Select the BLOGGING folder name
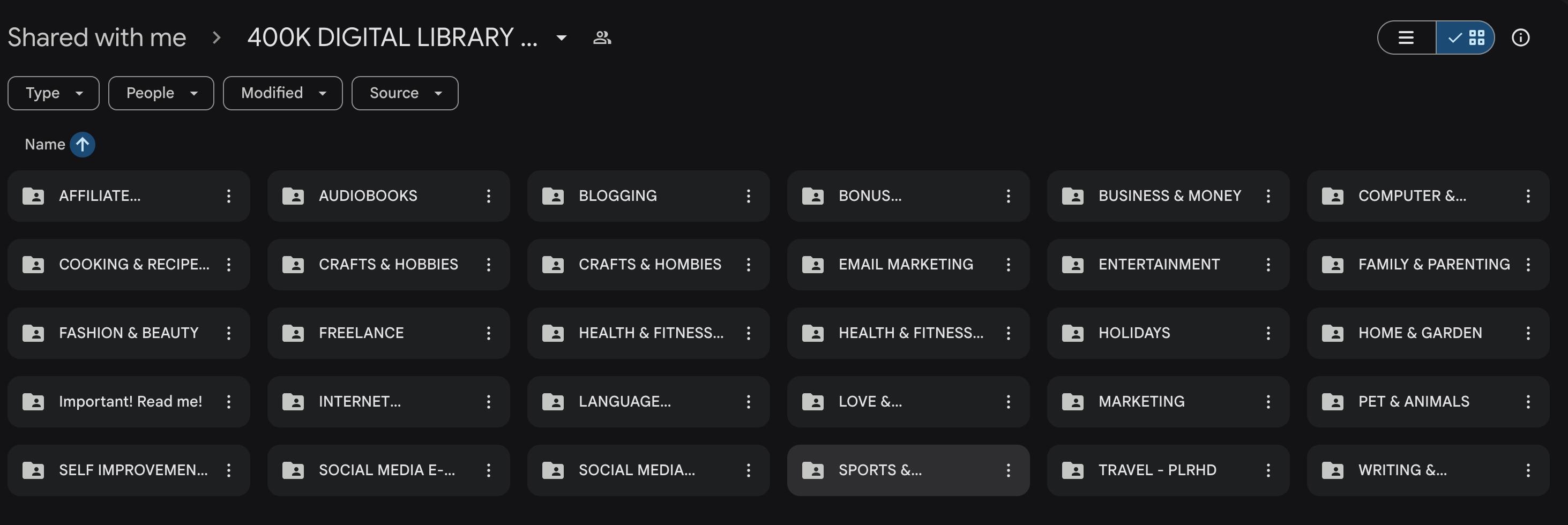 point(618,196)
